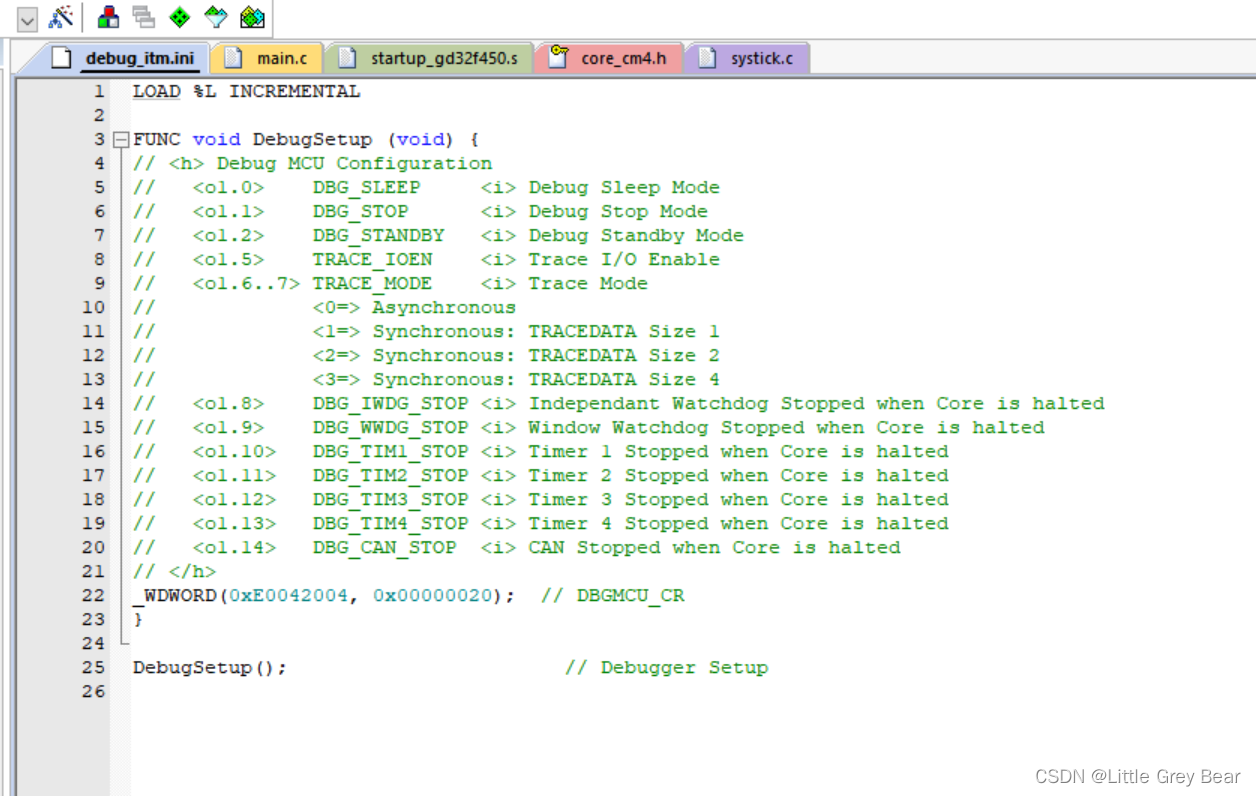Open Manage Run-Time Environment green diamond icon
The width and height of the screenshot is (1256, 796).
179,17
